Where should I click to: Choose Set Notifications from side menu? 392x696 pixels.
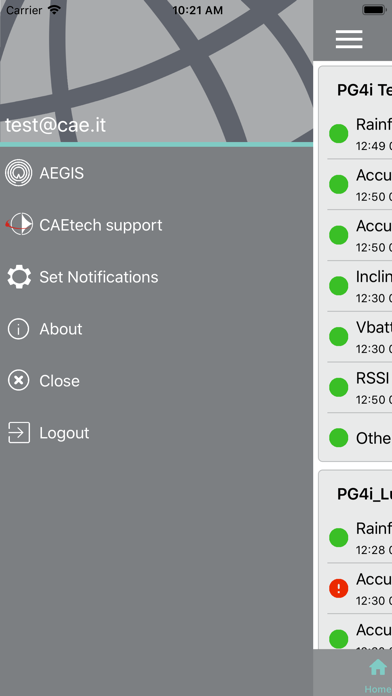point(157,277)
